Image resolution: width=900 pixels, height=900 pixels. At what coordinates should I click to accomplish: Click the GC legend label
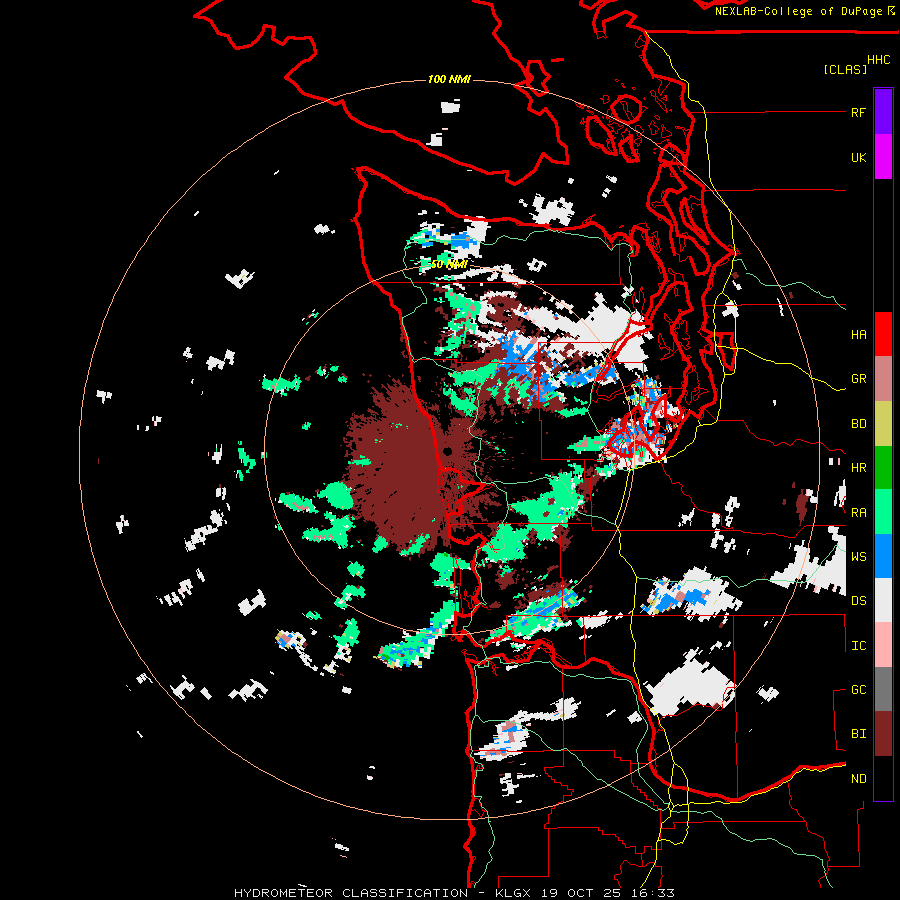coord(858,690)
